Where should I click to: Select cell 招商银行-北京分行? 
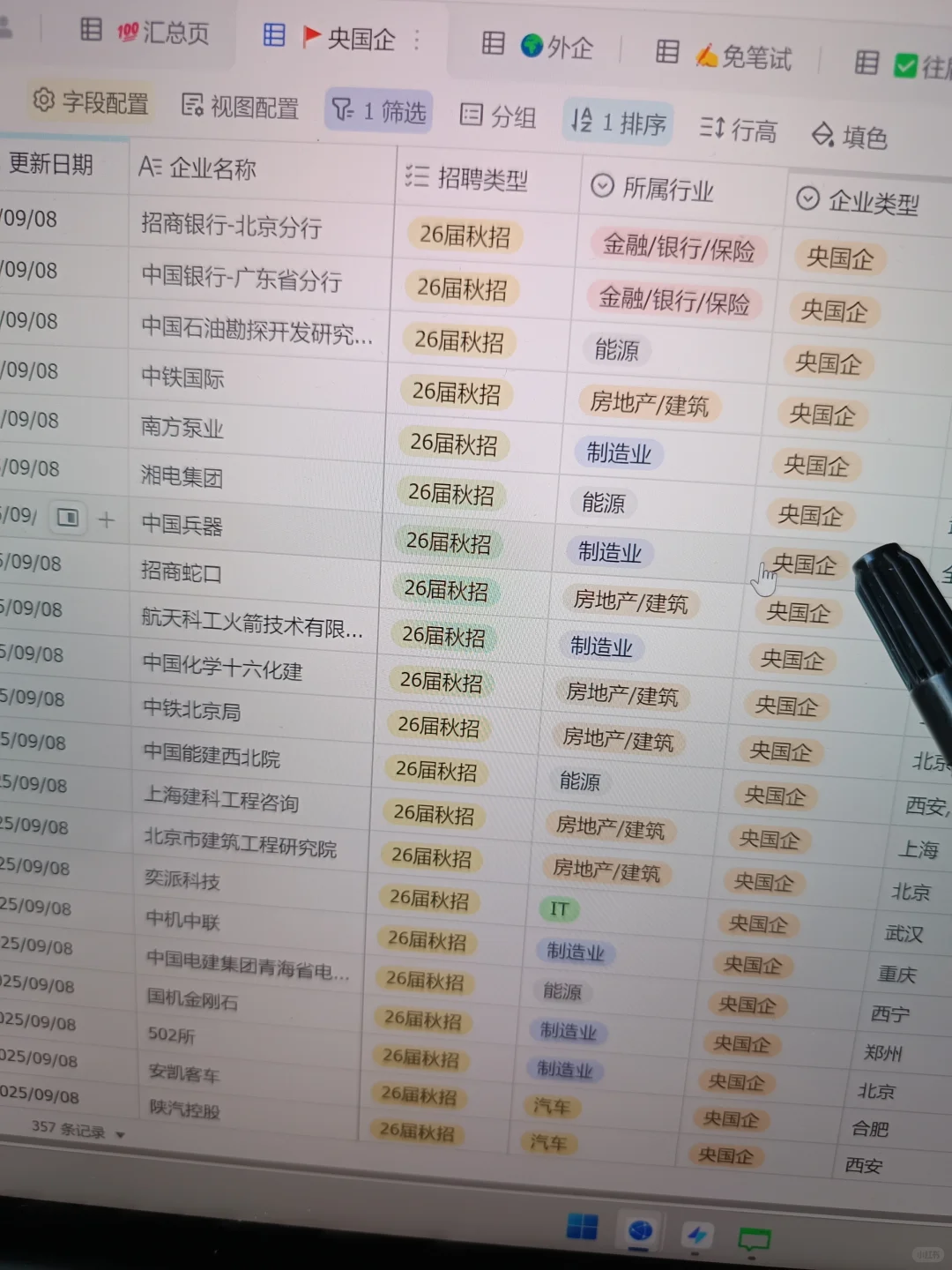tap(231, 226)
